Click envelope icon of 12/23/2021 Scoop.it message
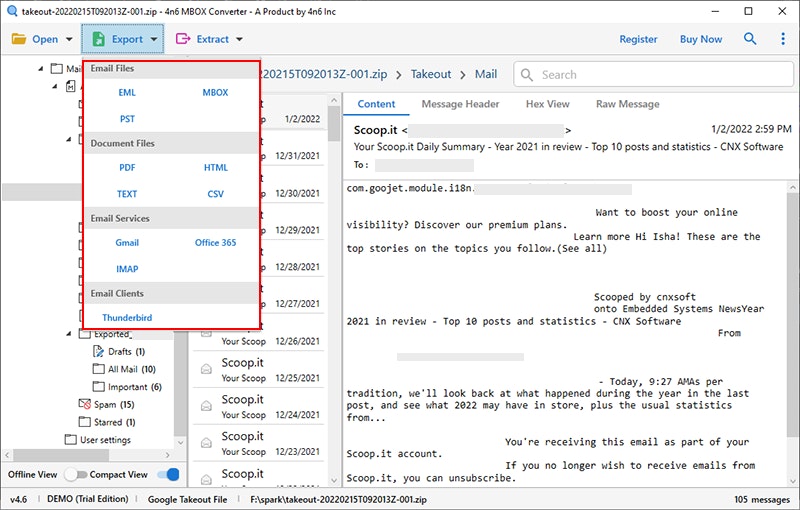The image size is (800, 510). click(x=206, y=442)
